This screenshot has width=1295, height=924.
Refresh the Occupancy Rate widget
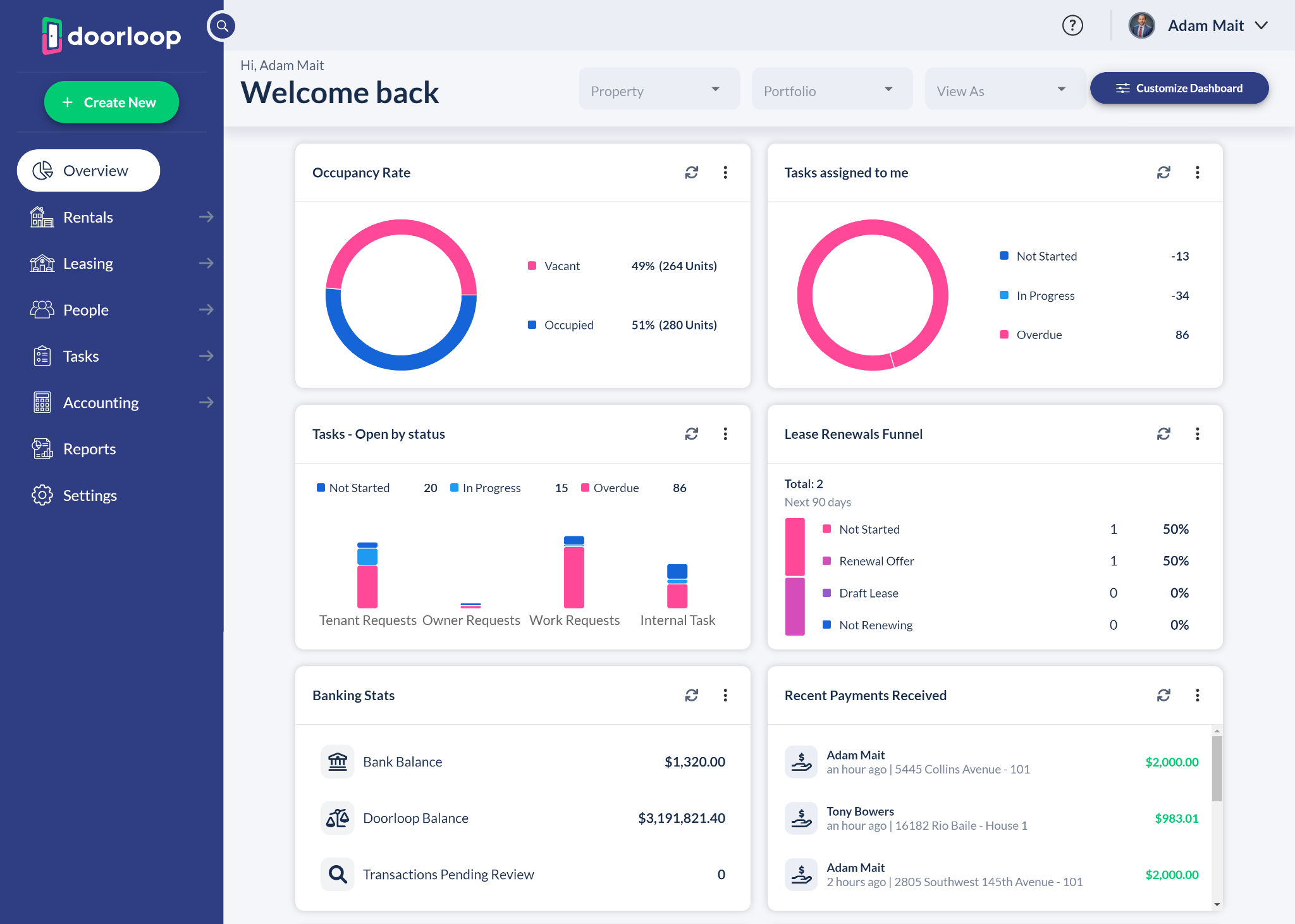(x=692, y=172)
